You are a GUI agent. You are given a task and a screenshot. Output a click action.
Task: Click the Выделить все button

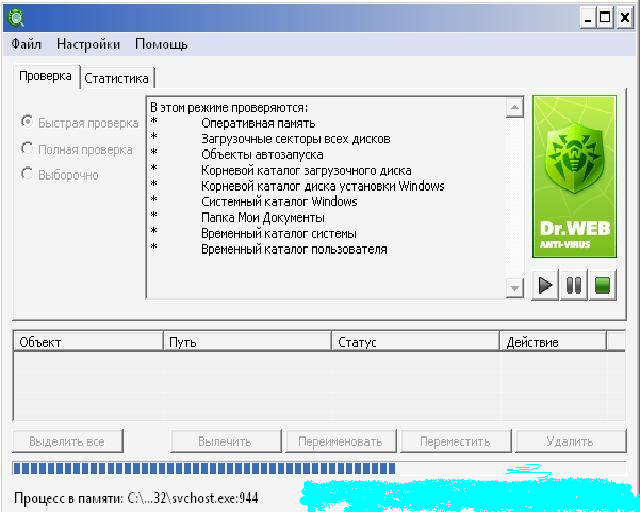68,441
